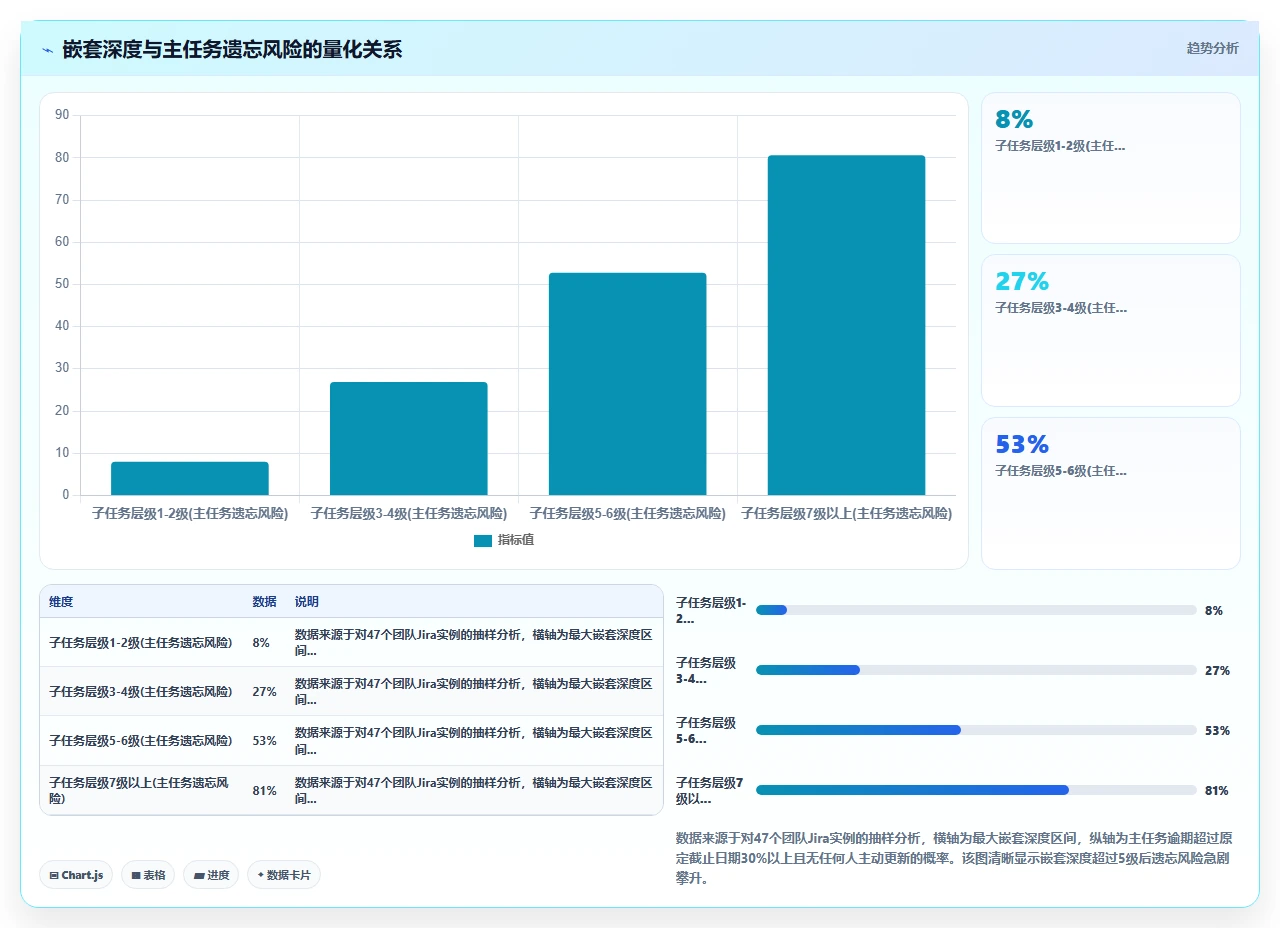
Task: Click the 数据卡片 tag
Action: click(284, 875)
